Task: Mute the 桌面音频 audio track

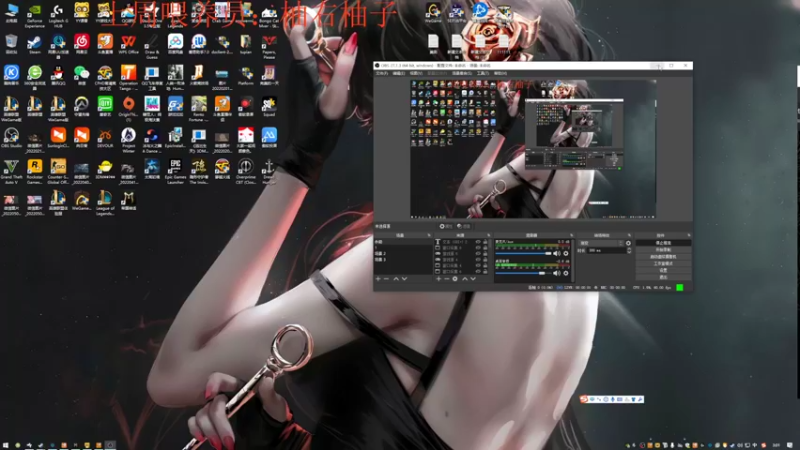Action: click(x=557, y=273)
